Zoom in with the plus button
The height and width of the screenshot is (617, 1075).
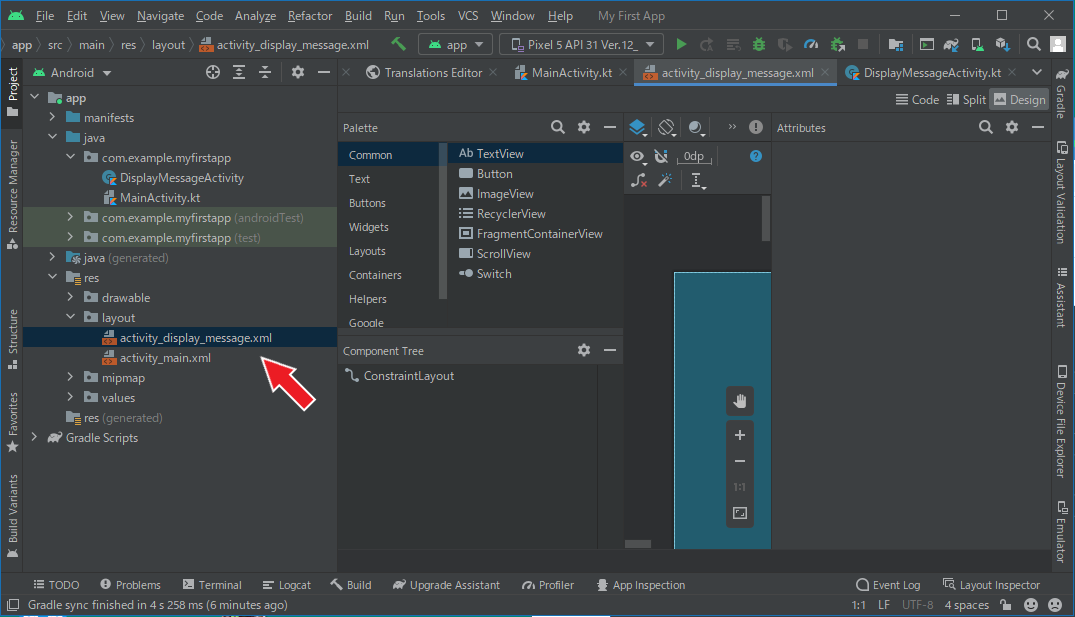pos(740,435)
